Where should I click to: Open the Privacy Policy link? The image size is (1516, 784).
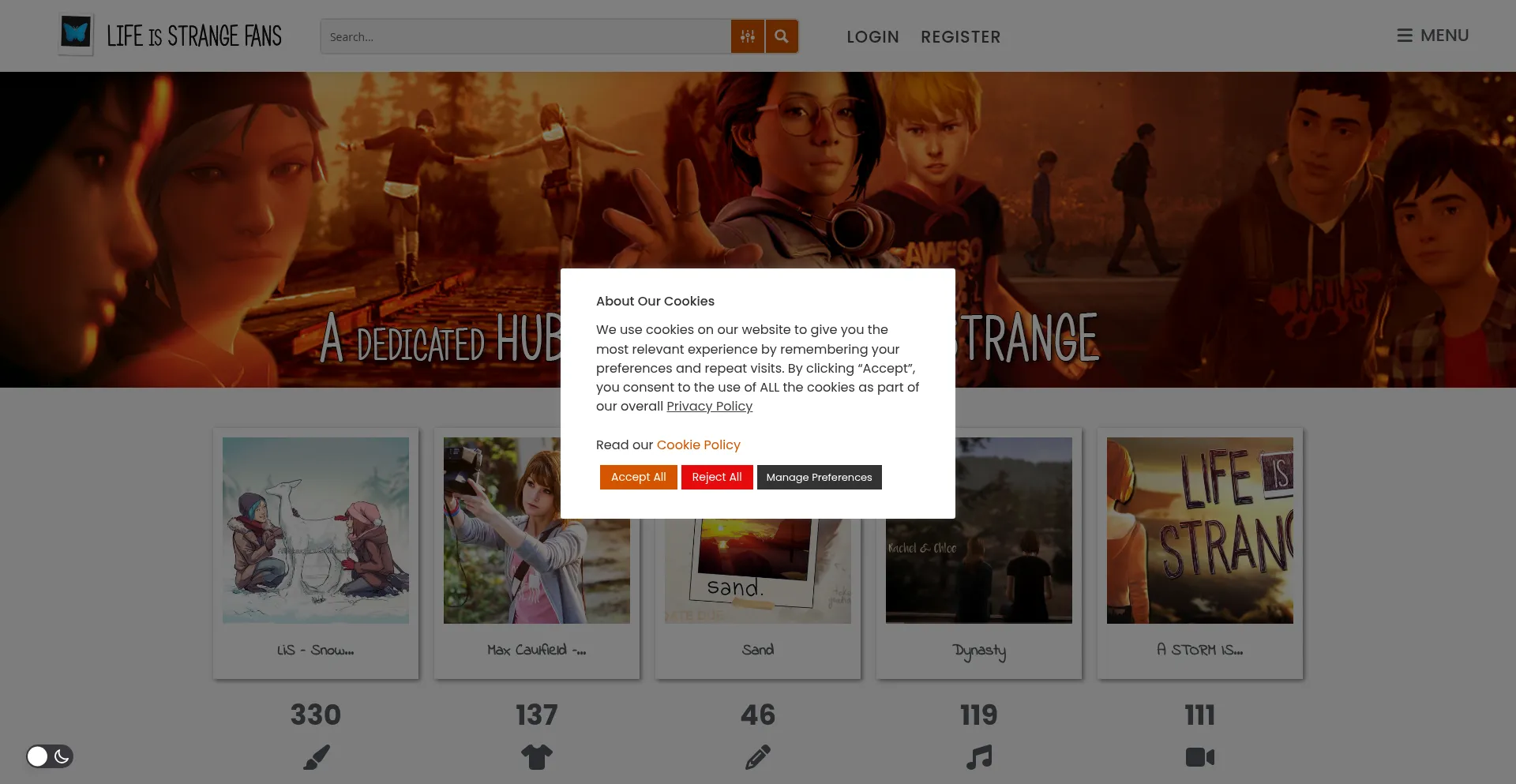click(x=709, y=406)
